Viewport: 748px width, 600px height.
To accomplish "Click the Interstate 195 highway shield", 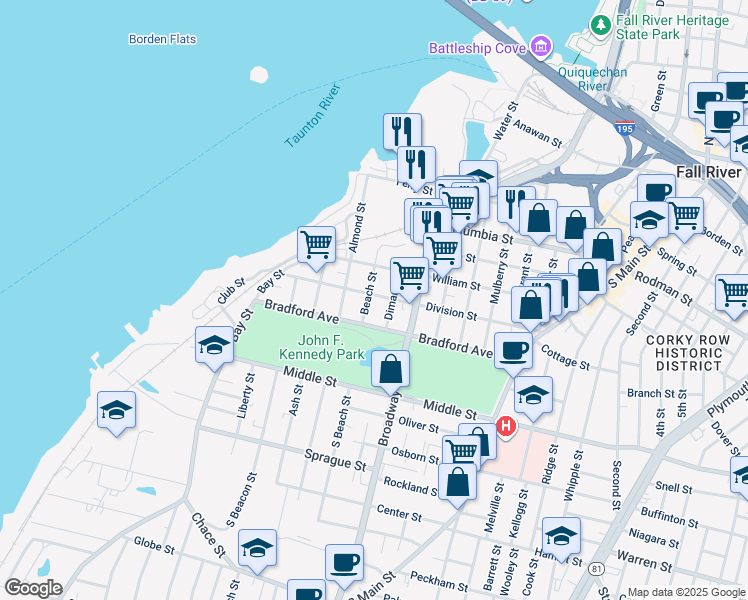I will pyautogui.click(x=625, y=129).
